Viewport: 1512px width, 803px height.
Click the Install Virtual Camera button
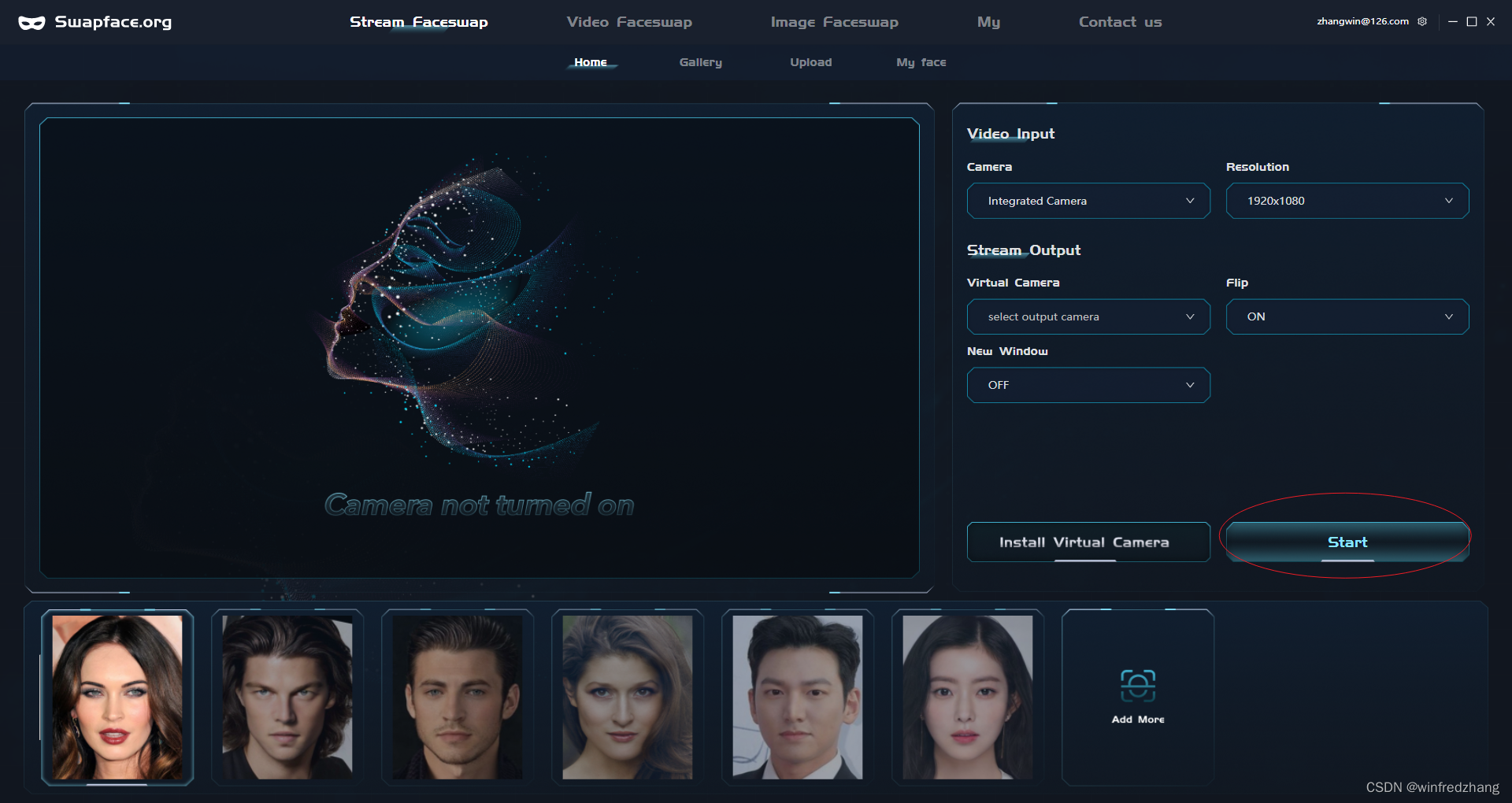tap(1088, 542)
